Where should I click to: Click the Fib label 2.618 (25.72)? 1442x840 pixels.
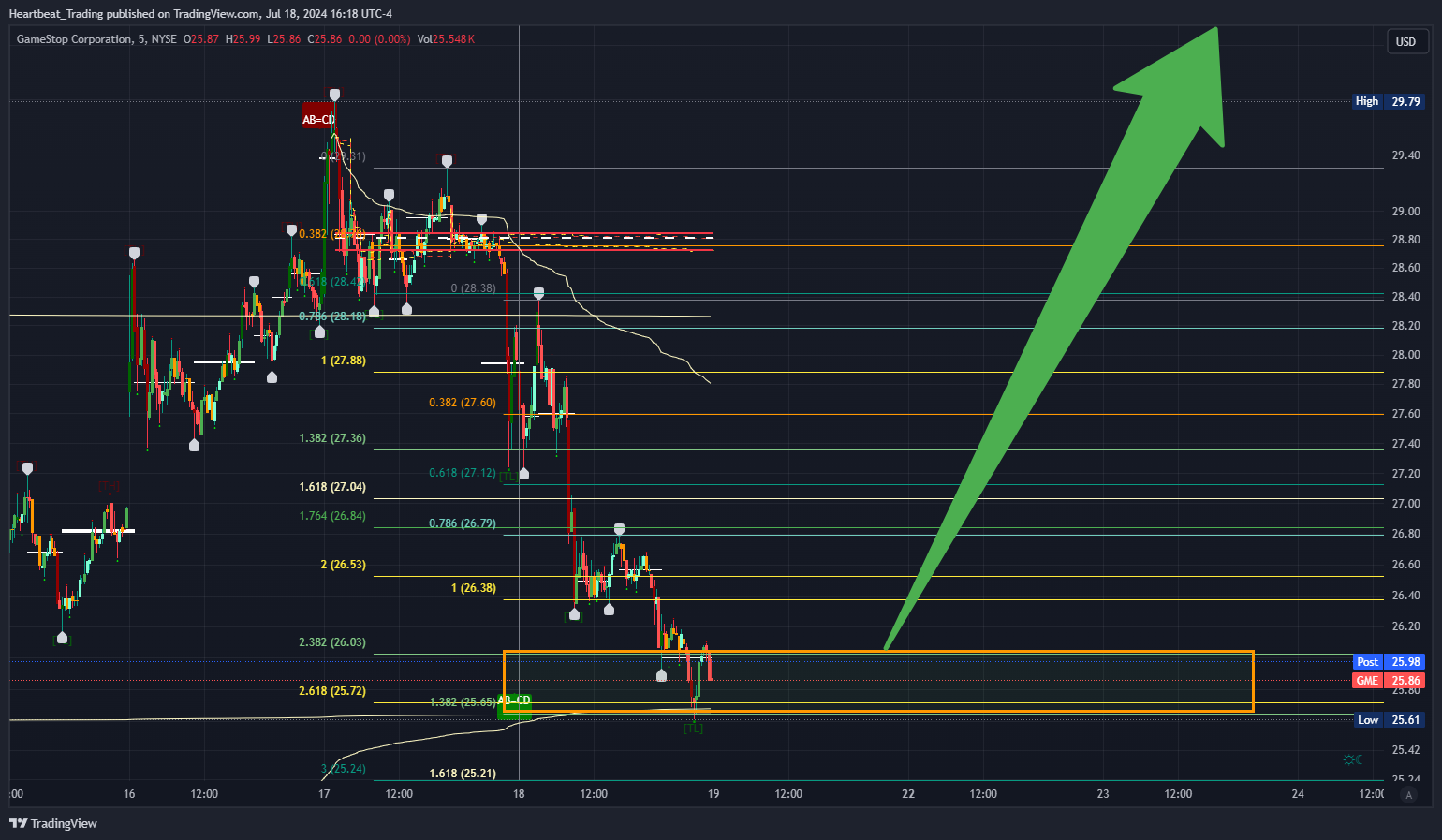[332, 691]
